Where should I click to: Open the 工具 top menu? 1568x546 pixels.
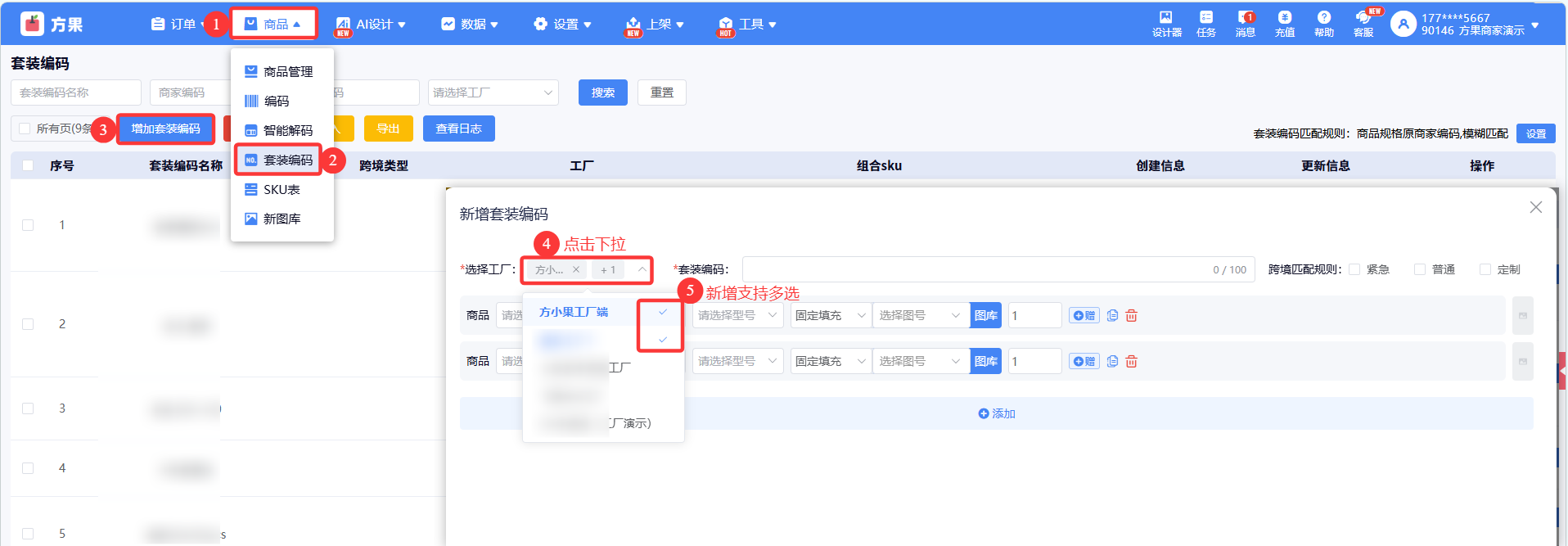point(747,24)
